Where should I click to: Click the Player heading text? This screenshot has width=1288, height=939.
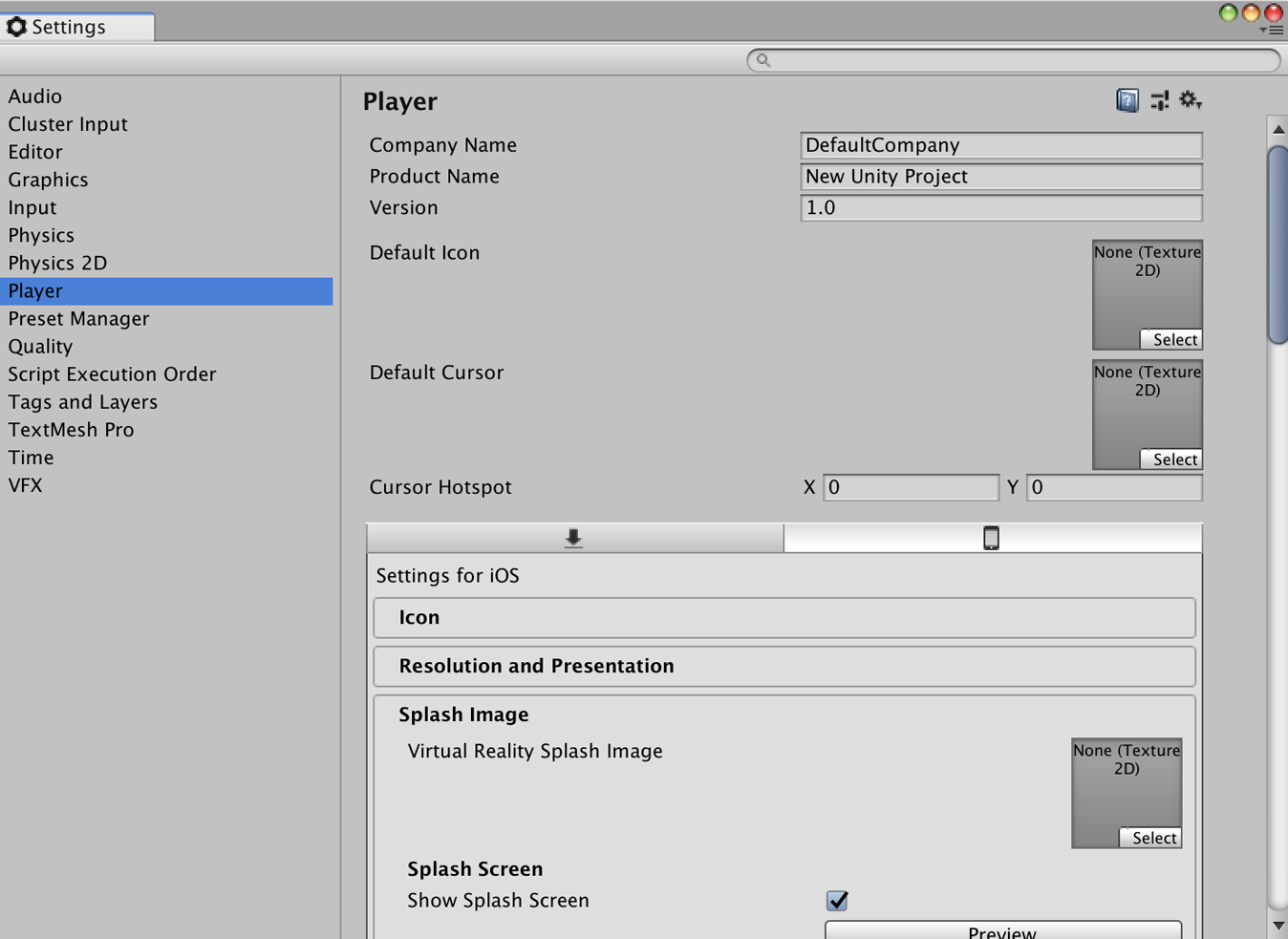coord(400,101)
